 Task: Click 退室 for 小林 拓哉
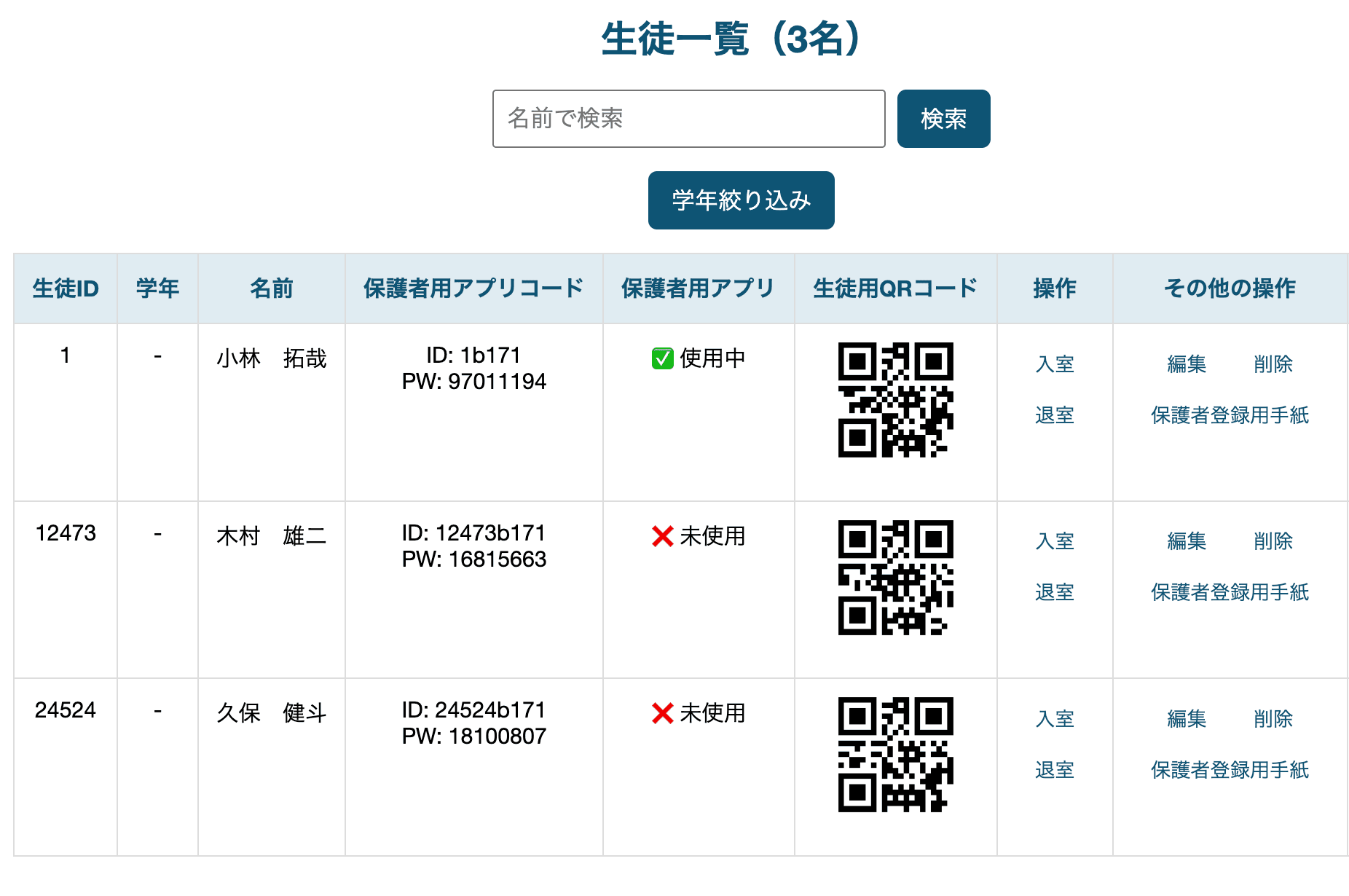(1055, 415)
